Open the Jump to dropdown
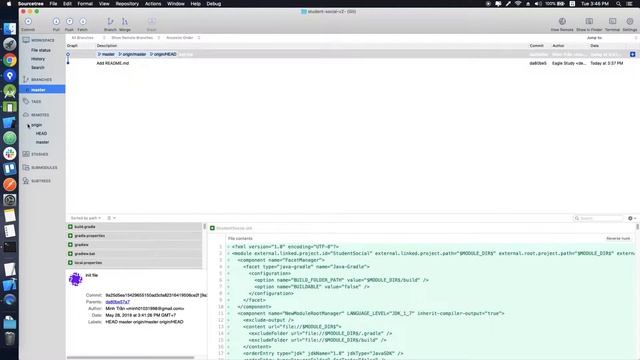 tap(611, 38)
